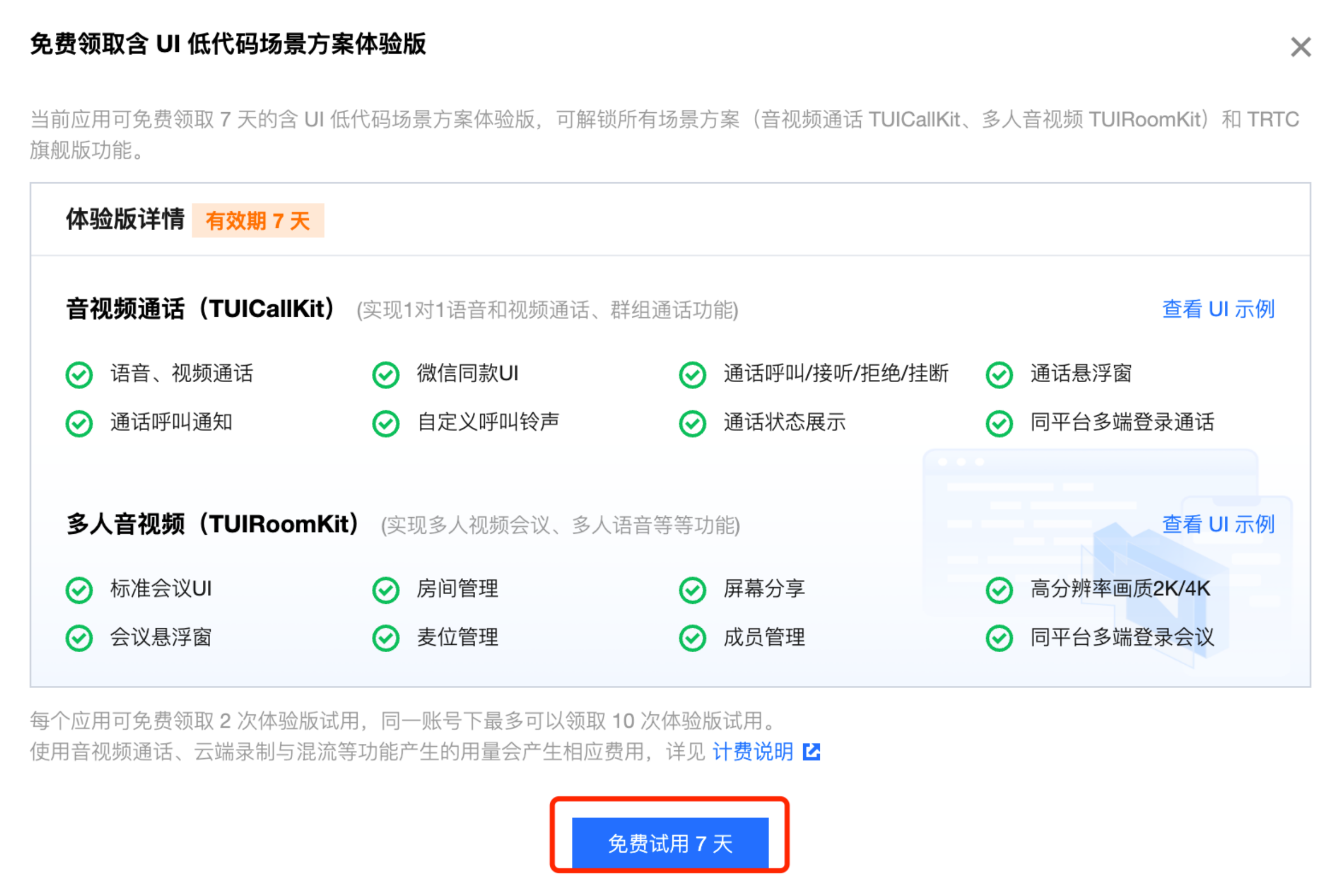Click the 语音、视频通话 feature text
Viewport: 1341px width, 896px height.
[182, 374]
